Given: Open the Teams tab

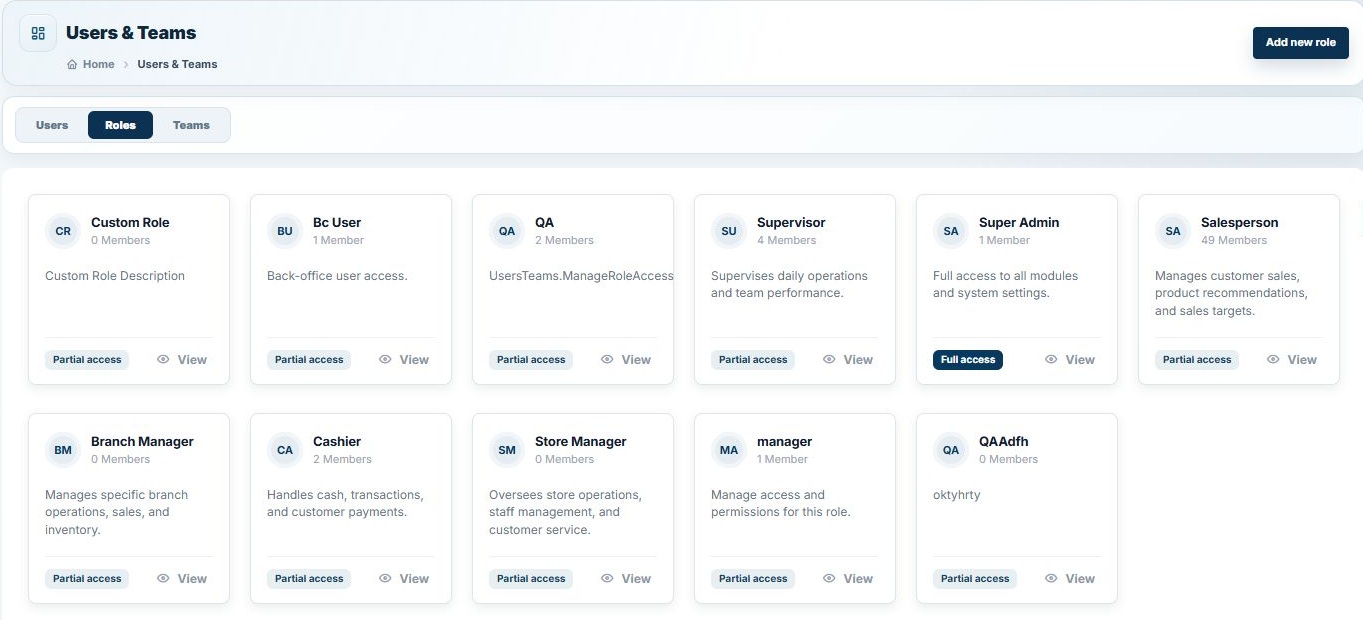Looking at the screenshot, I should click(191, 125).
